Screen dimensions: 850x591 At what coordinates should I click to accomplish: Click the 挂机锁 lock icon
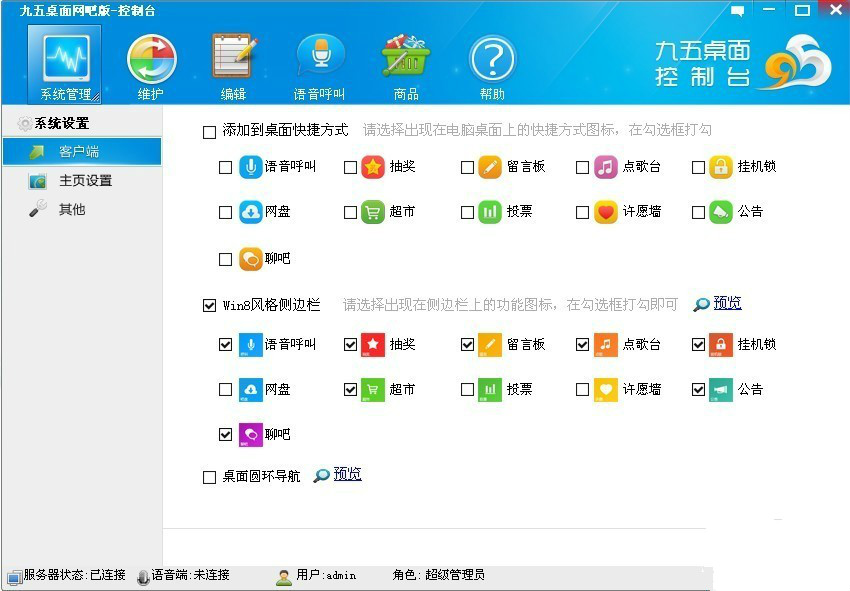(x=723, y=167)
